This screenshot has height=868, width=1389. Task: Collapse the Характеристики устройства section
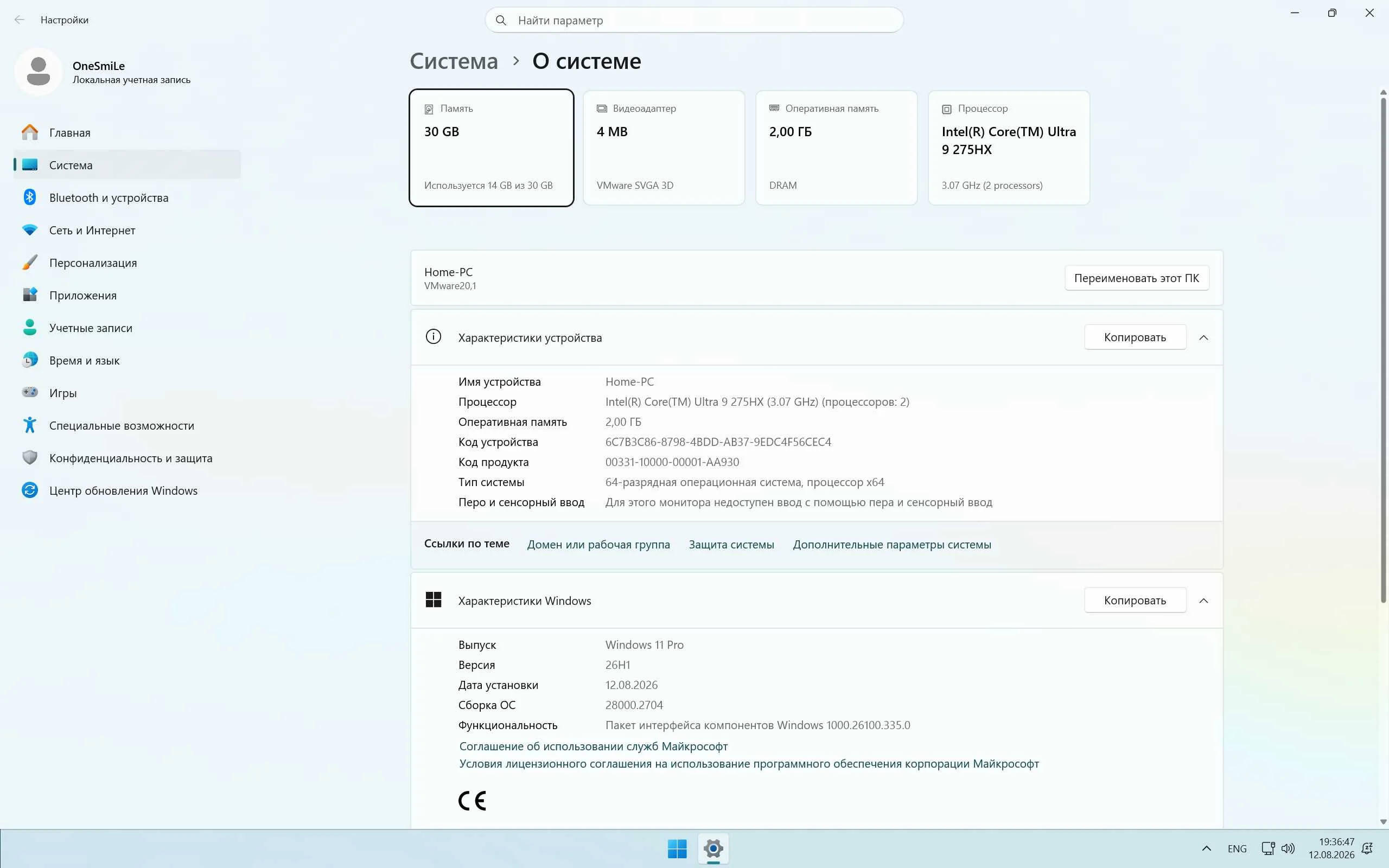pos(1203,337)
